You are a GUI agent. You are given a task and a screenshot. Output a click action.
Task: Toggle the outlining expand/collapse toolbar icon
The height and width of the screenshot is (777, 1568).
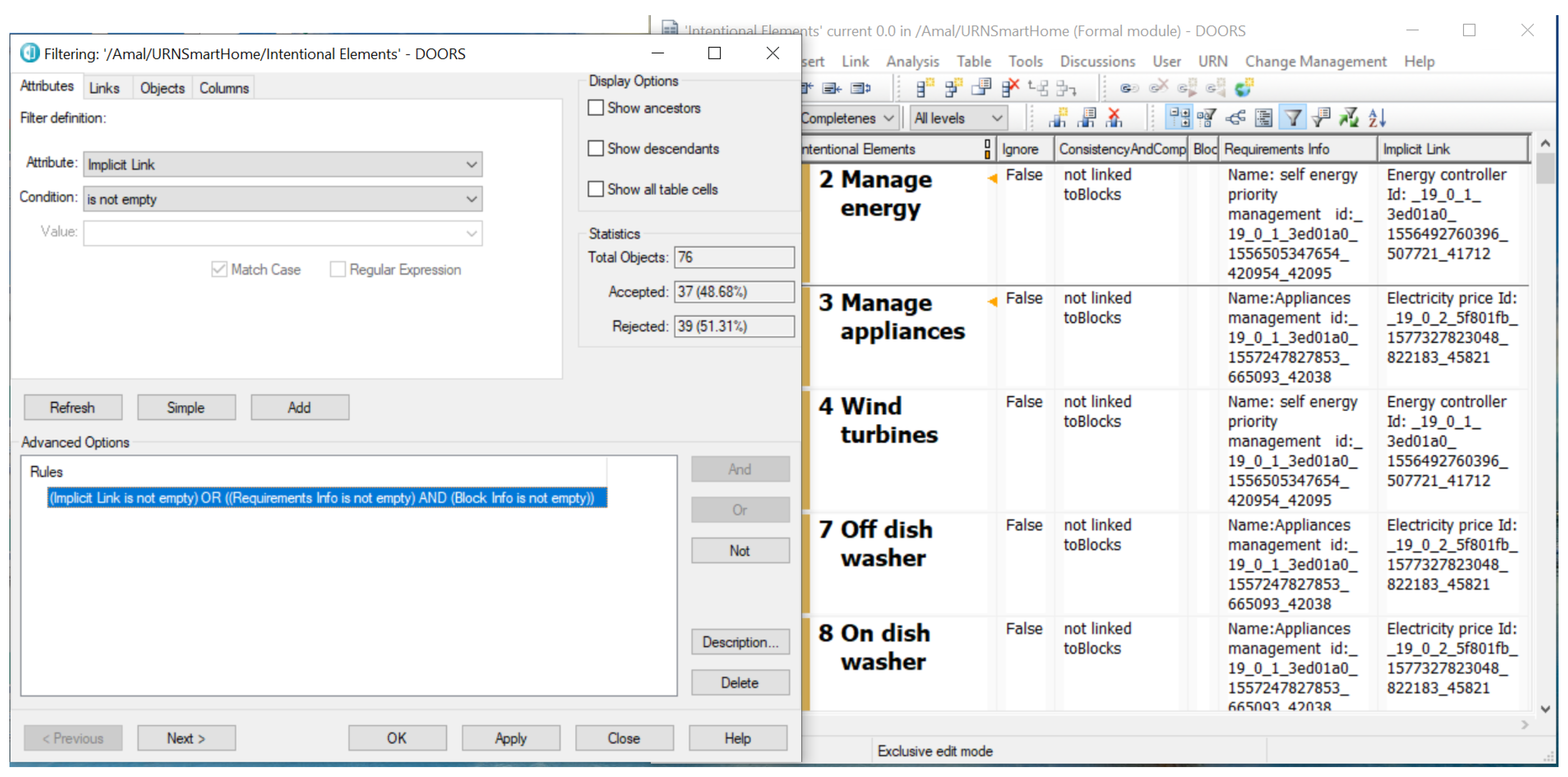(1180, 117)
